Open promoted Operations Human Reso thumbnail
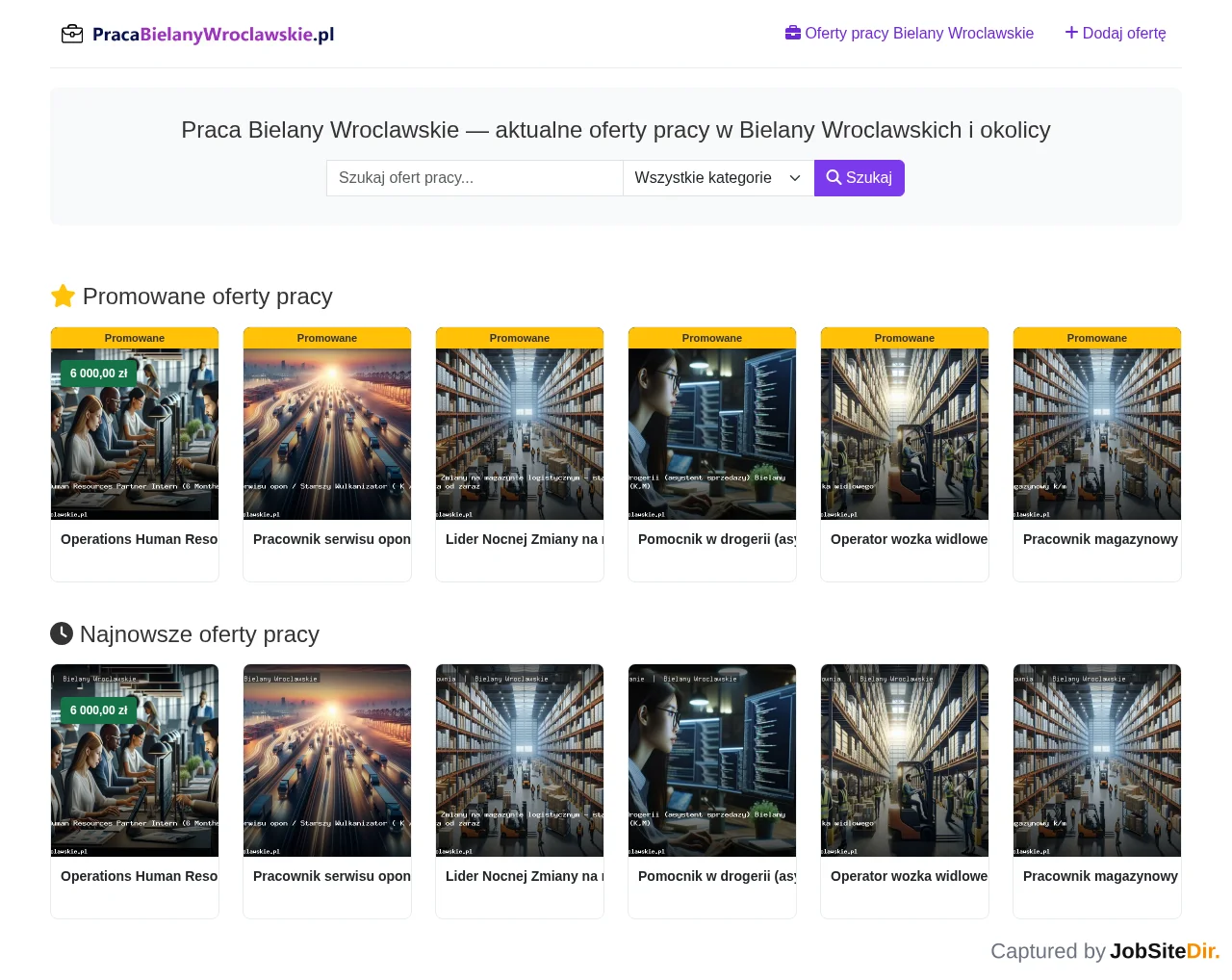Image resolution: width=1232 pixels, height=980 pixels. click(x=135, y=434)
